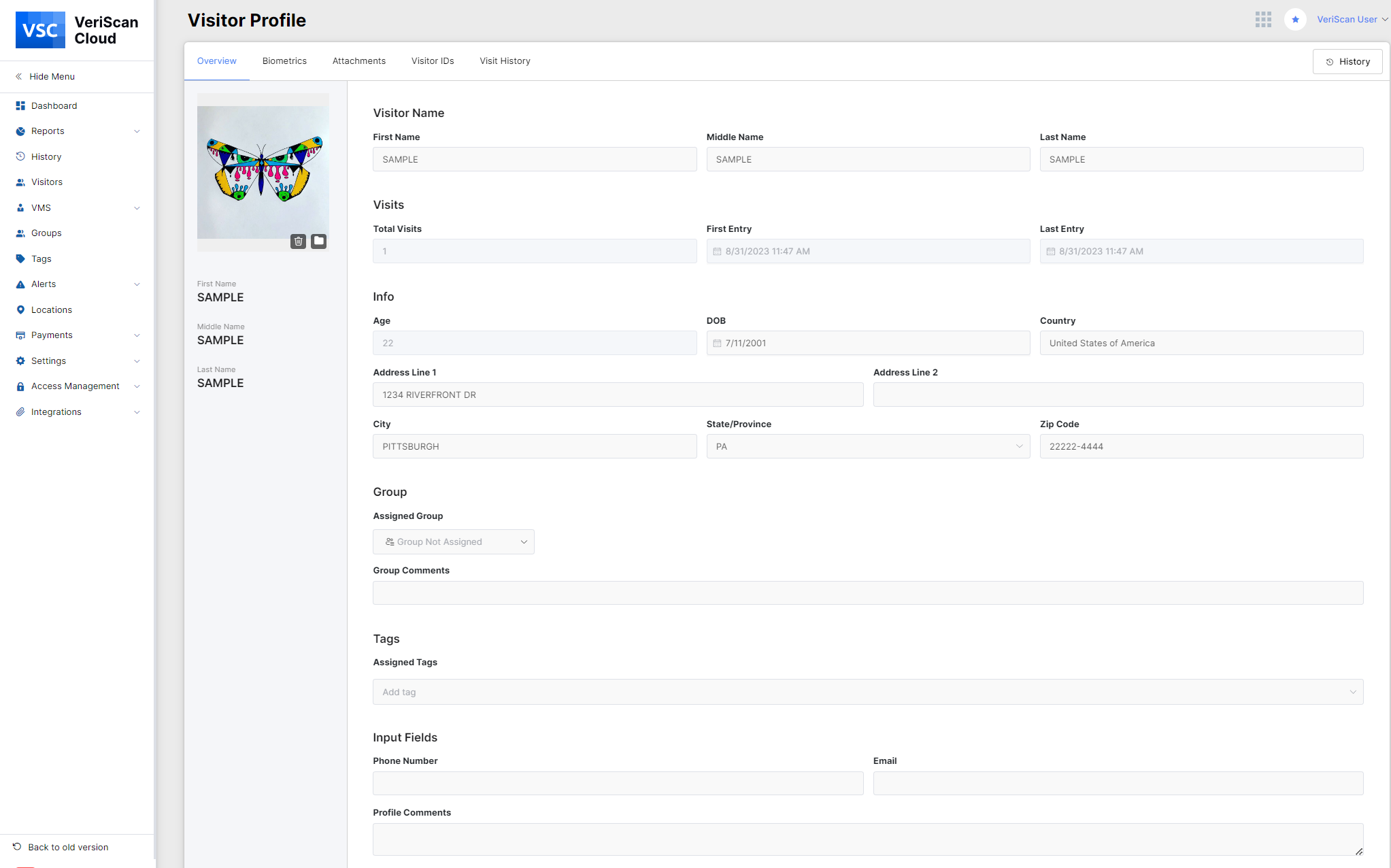Click the Locations pin icon
The height and width of the screenshot is (868, 1391).
[x=20, y=310]
